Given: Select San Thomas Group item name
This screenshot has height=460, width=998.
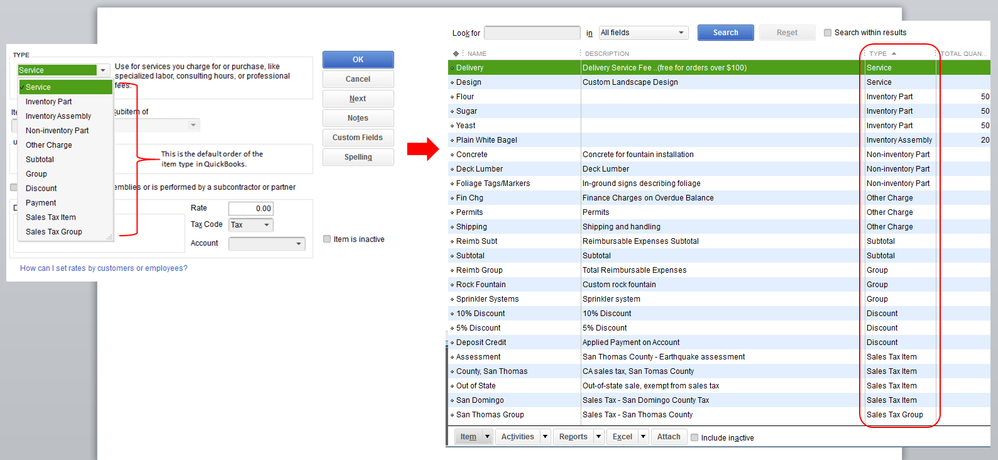Looking at the screenshot, I should point(490,415).
